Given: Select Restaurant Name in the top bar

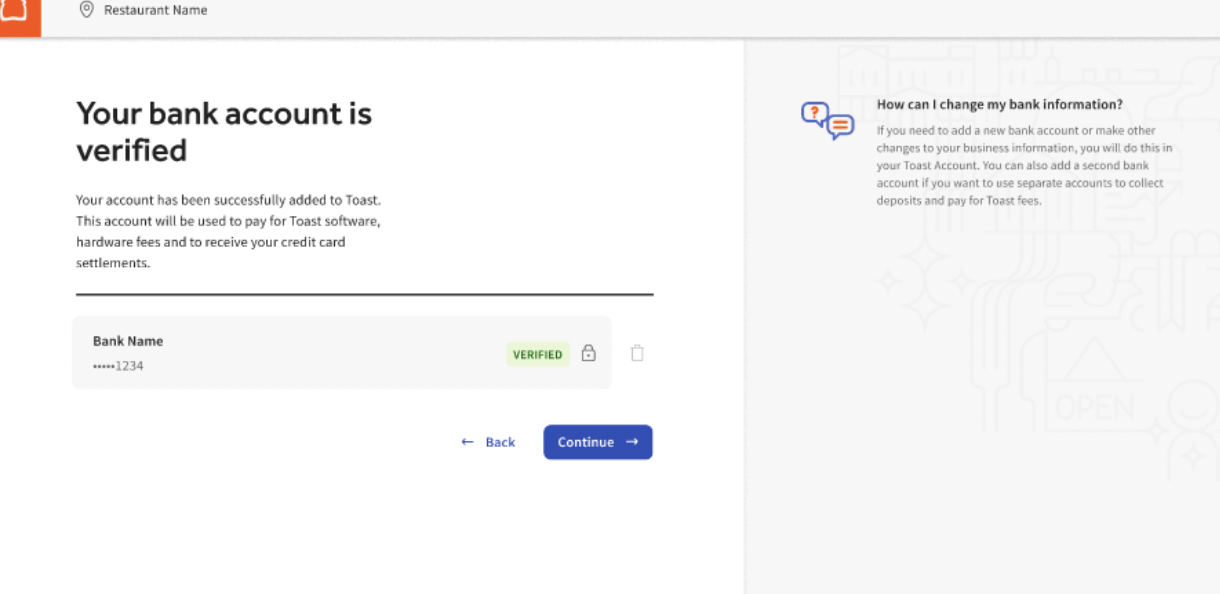Looking at the screenshot, I should [155, 9].
